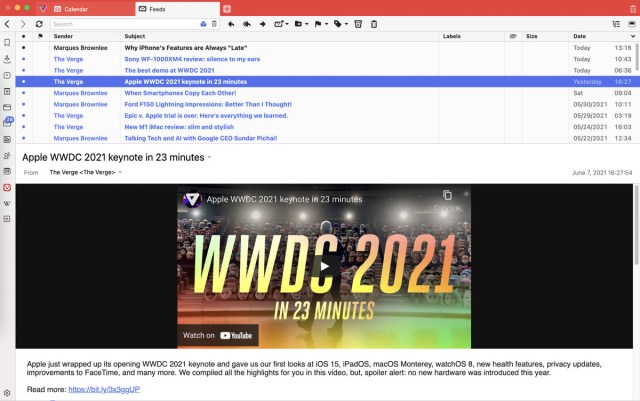The height and width of the screenshot is (401, 640).
Task: Expand subject dropdown arrow beside message title
Action: pos(209,158)
